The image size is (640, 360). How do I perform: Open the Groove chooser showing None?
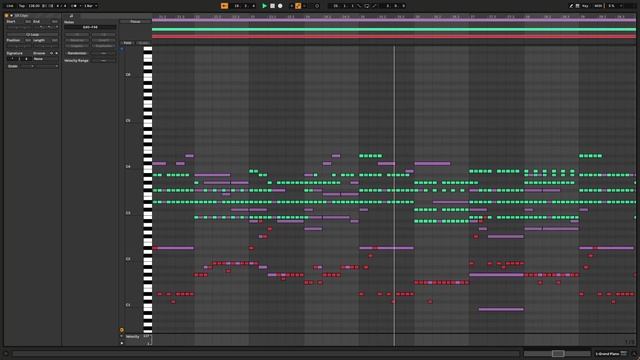45,59
